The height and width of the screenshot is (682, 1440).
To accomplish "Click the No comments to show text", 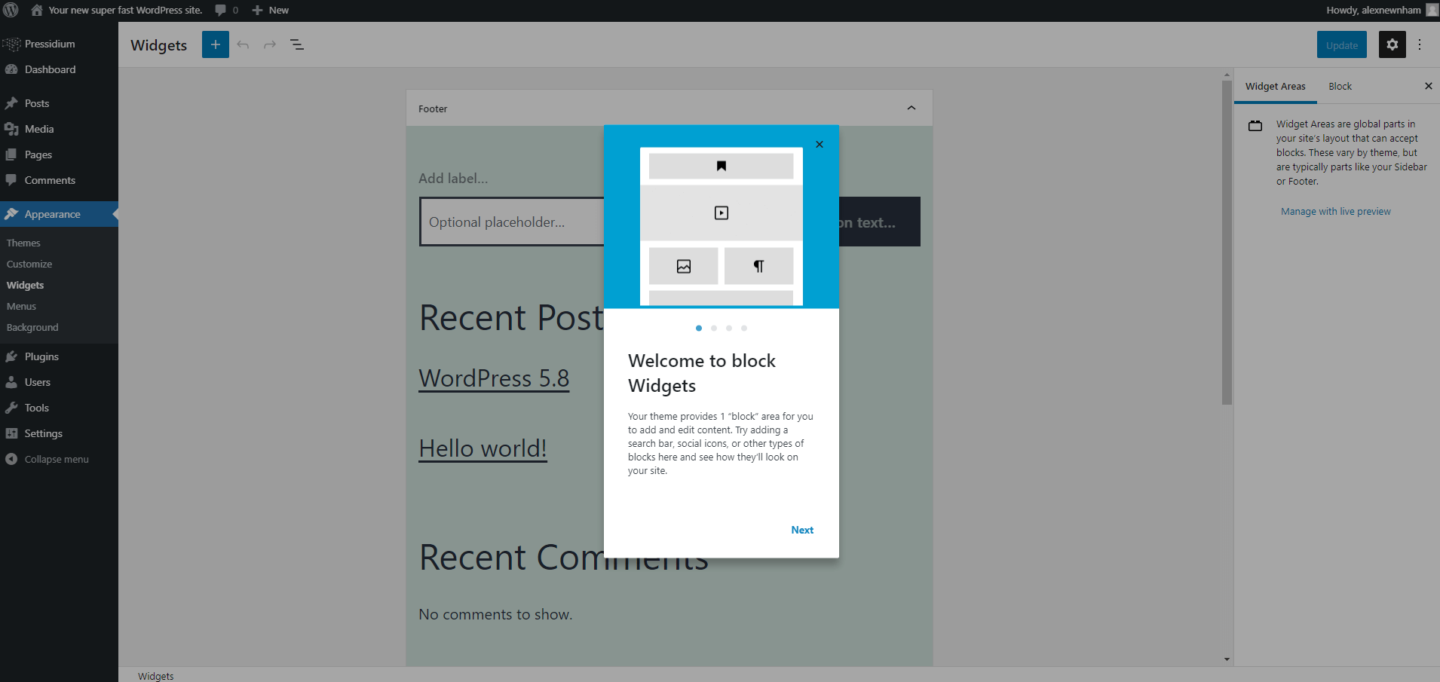I will click(495, 614).
